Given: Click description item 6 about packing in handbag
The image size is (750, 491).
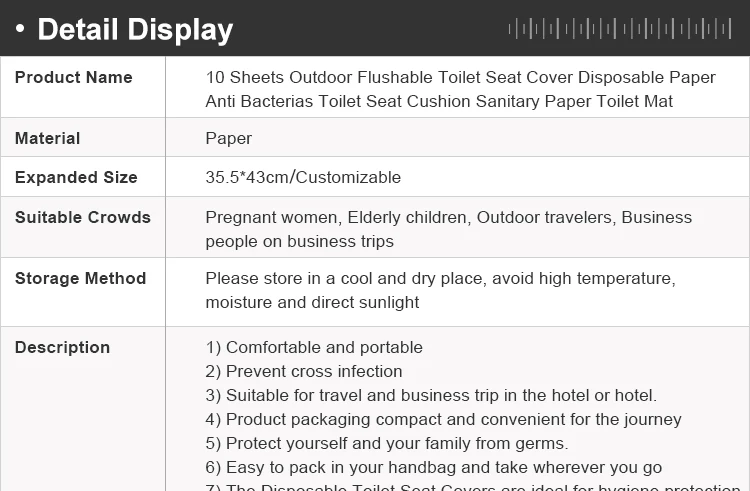Looking at the screenshot, I should [x=433, y=467].
